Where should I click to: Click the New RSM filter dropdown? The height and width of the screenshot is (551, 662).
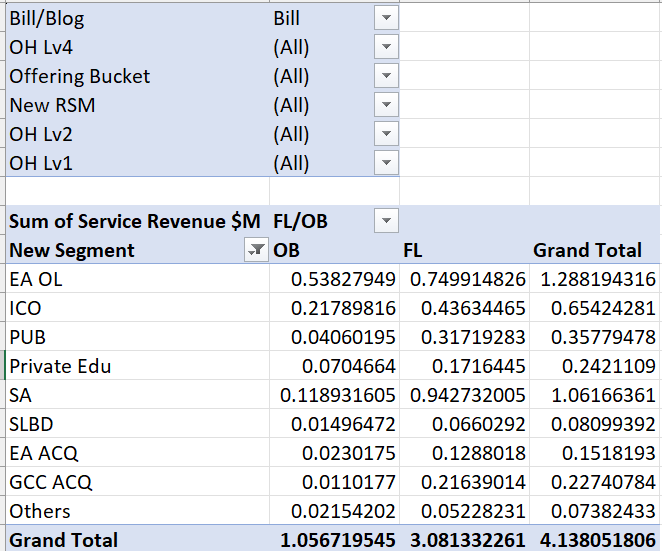(x=386, y=105)
